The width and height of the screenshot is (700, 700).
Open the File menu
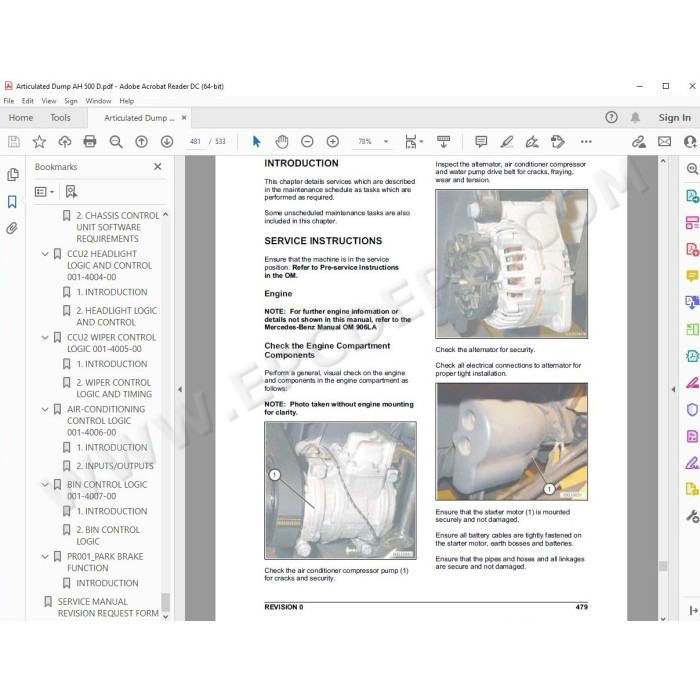(8, 101)
